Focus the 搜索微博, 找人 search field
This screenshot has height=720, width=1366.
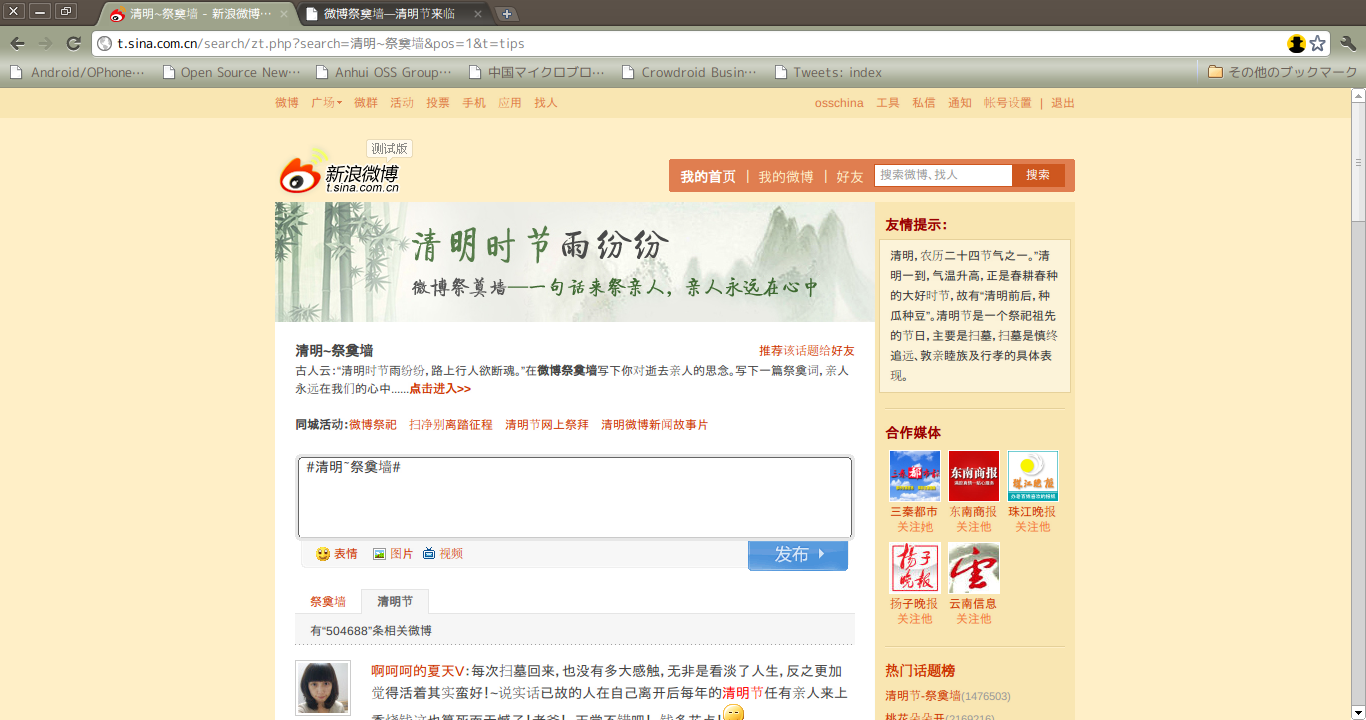click(x=943, y=175)
